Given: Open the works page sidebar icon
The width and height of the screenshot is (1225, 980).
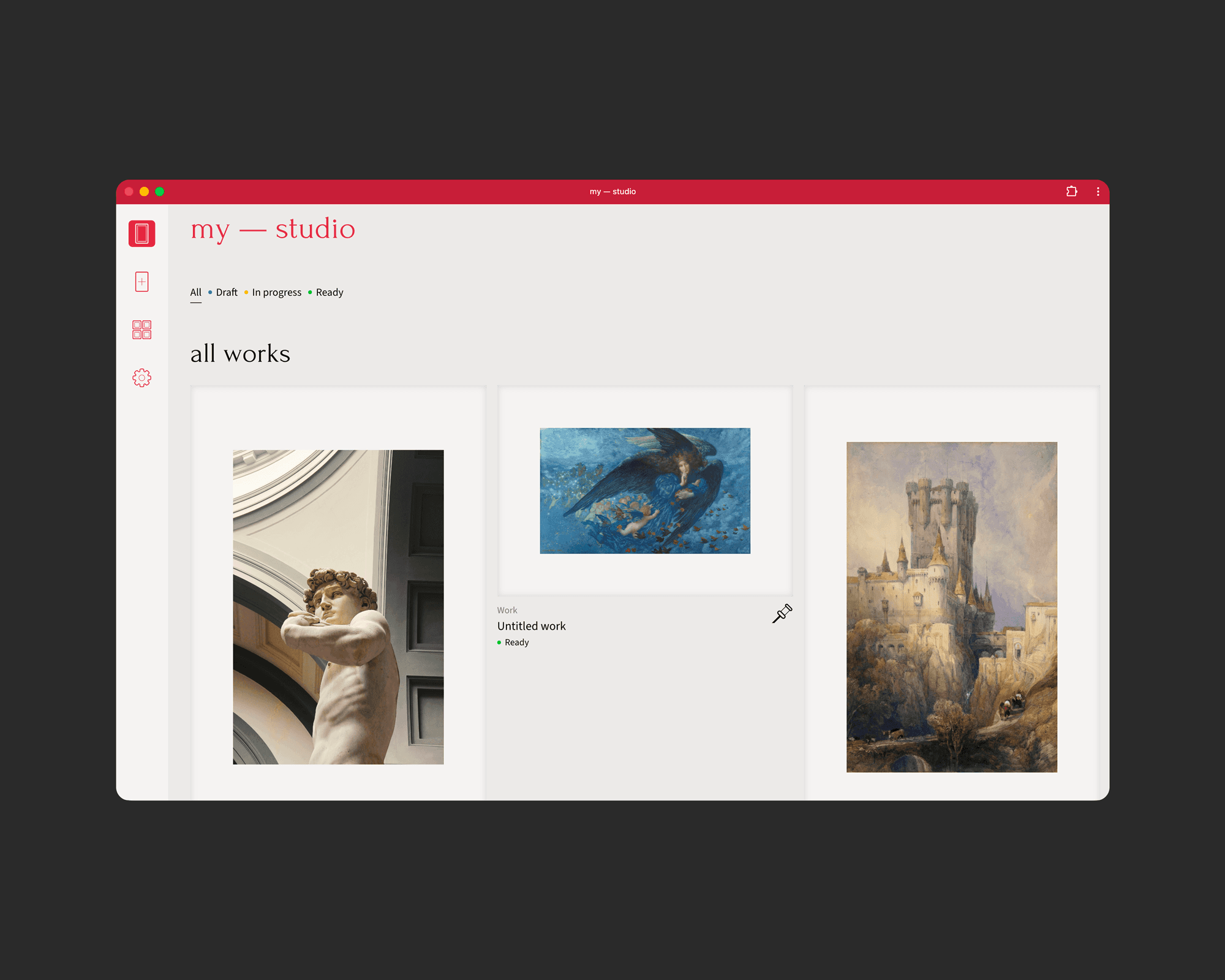Looking at the screenshot, I should [141, 233].
